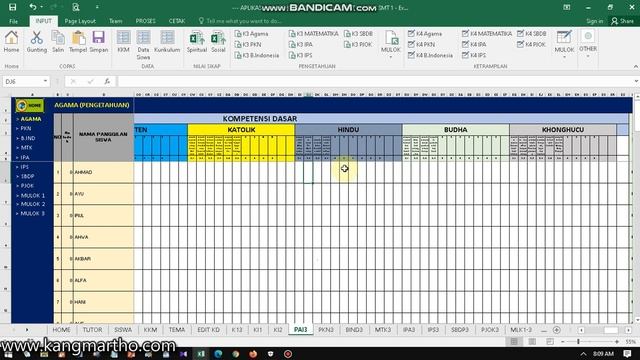Click the yellow HOME logo button in sheet
The height and width of the screenshot is (360, 640).
tap(30, 105)
